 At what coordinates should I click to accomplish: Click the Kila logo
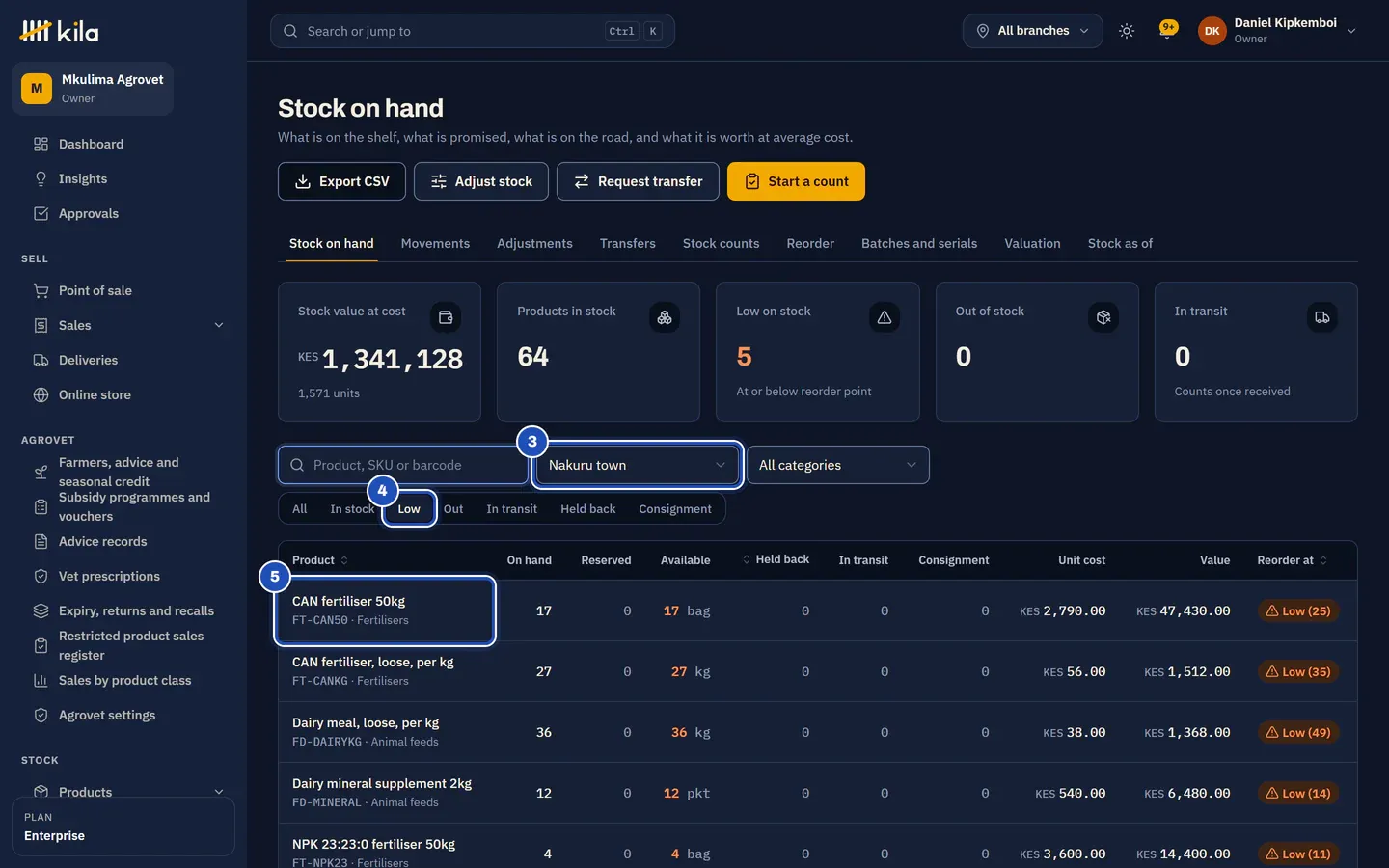pyautogui.click(x=60, y=32)
